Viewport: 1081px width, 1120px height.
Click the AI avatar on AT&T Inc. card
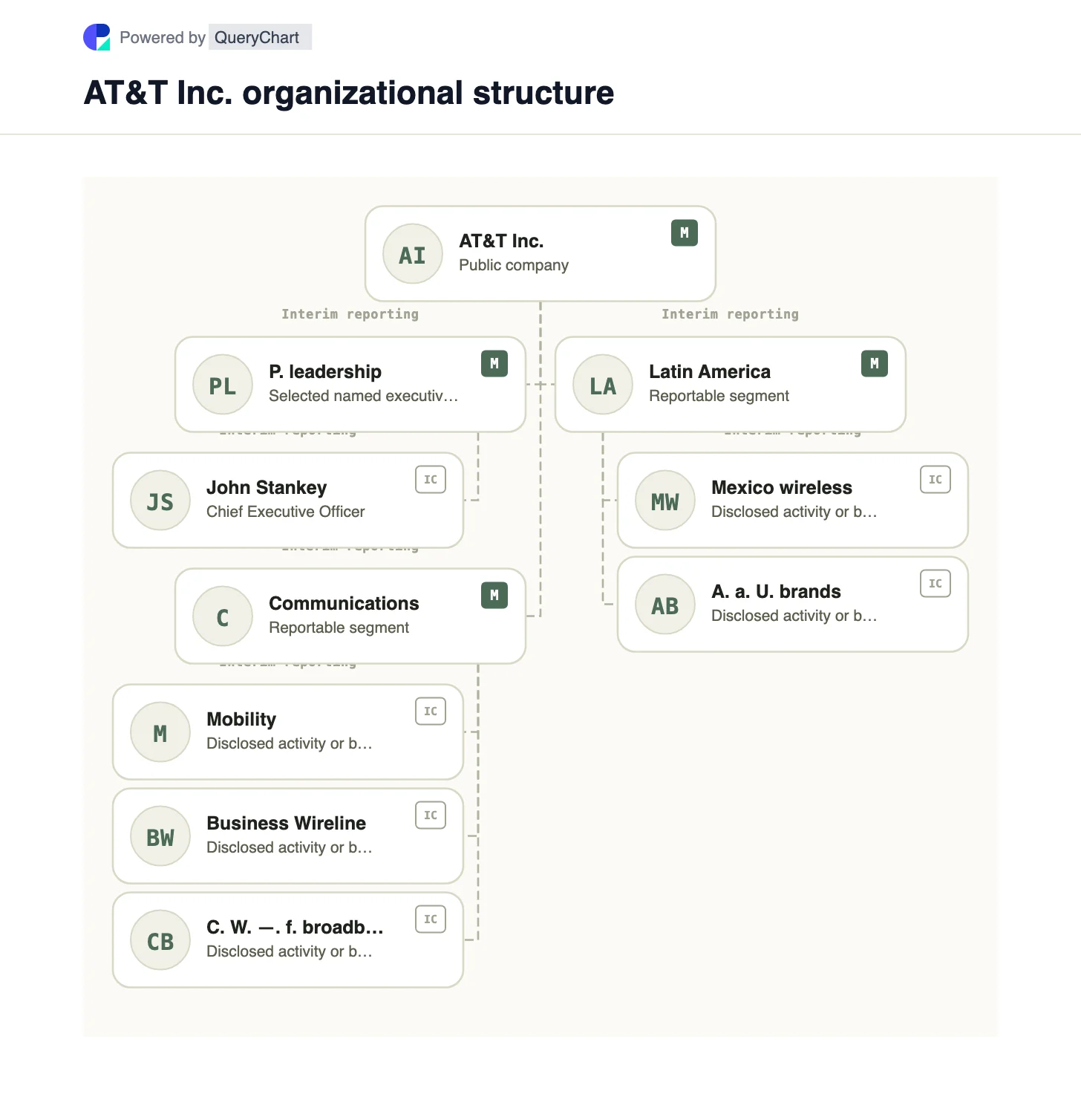pyautogui.click(x=413, y=254)
